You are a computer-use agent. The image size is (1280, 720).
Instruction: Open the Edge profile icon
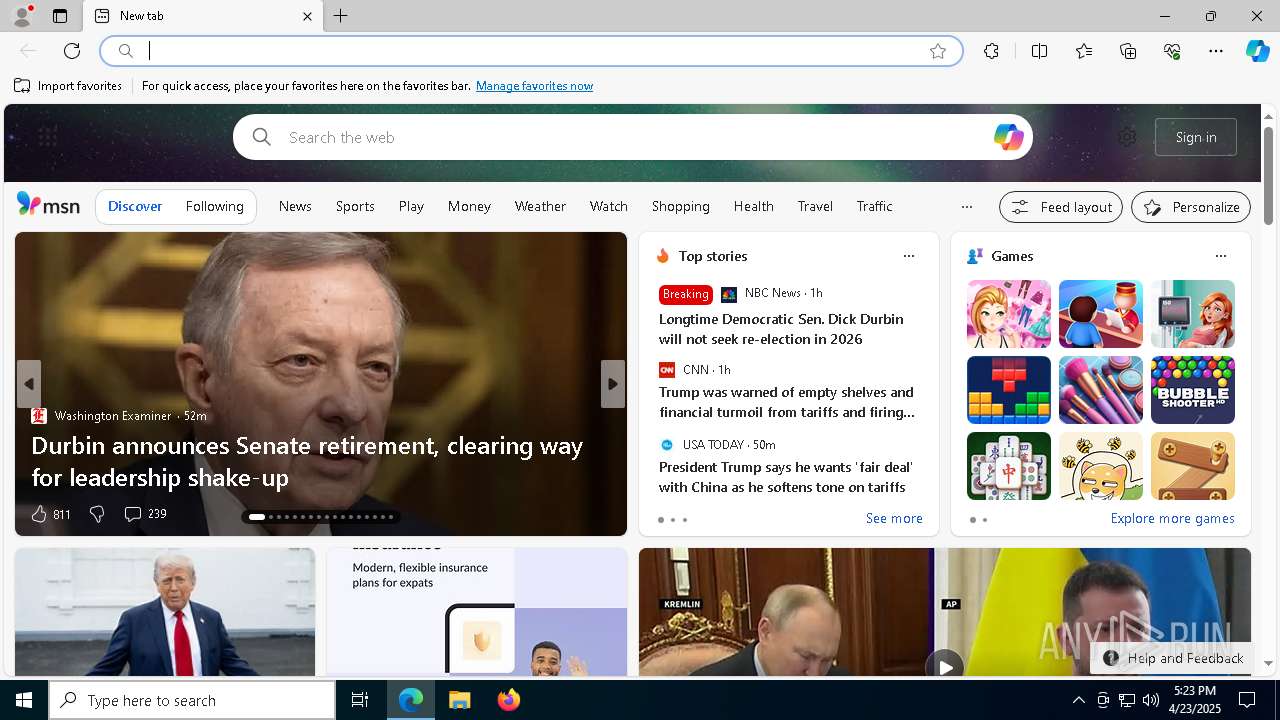pyautogui.click(x=21, y=16)
